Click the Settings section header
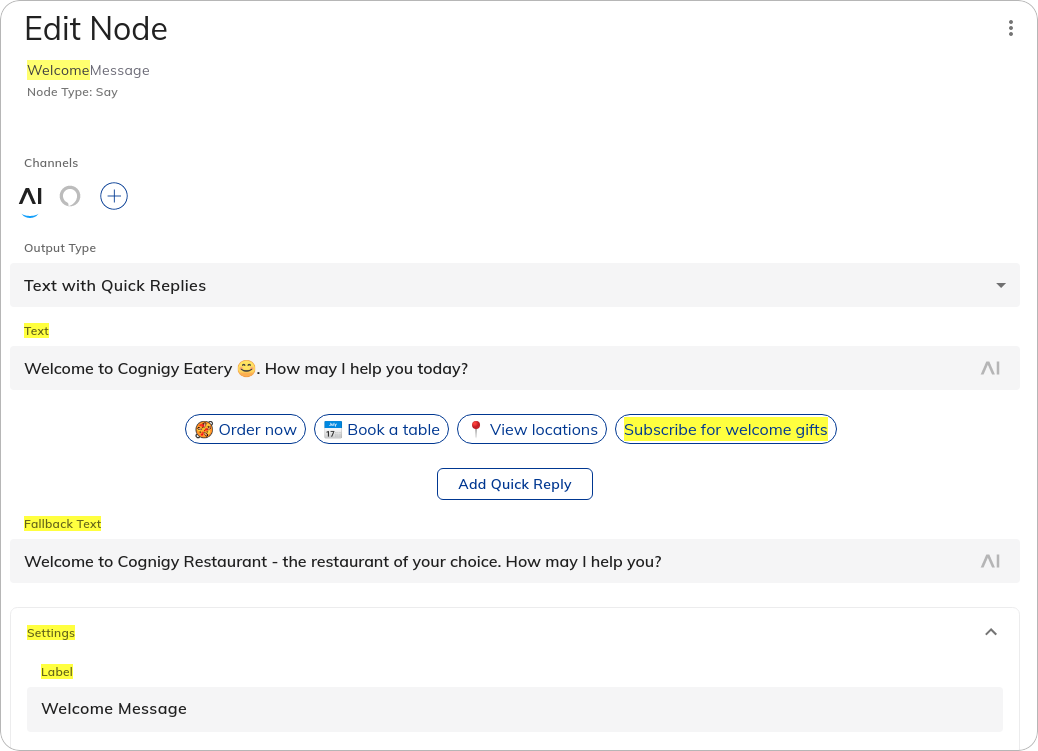The image size is (1038, 751). coord(51,633)
